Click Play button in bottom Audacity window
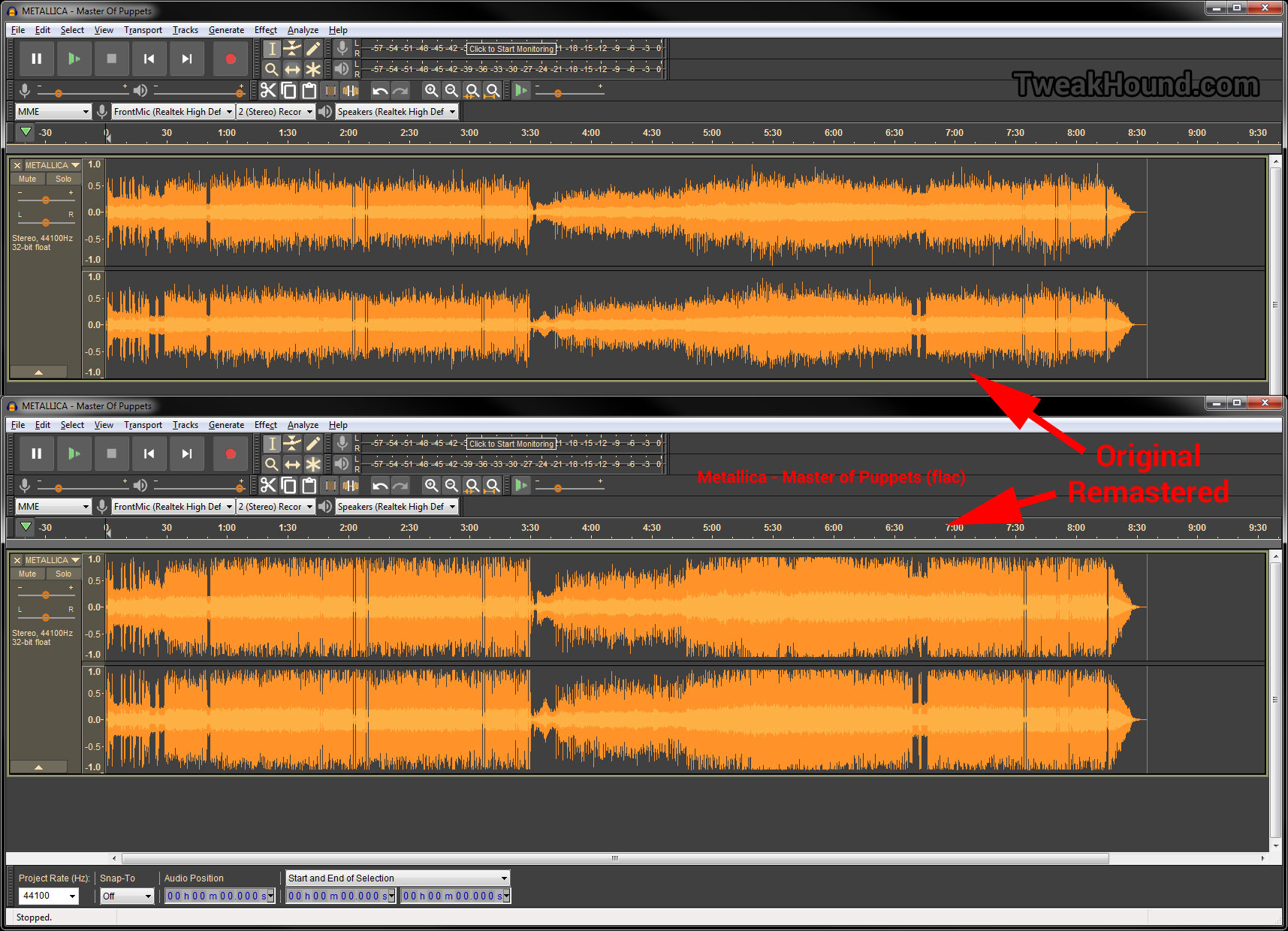Viewport: 1288px width, 931px height. click(x=74, y=453)
